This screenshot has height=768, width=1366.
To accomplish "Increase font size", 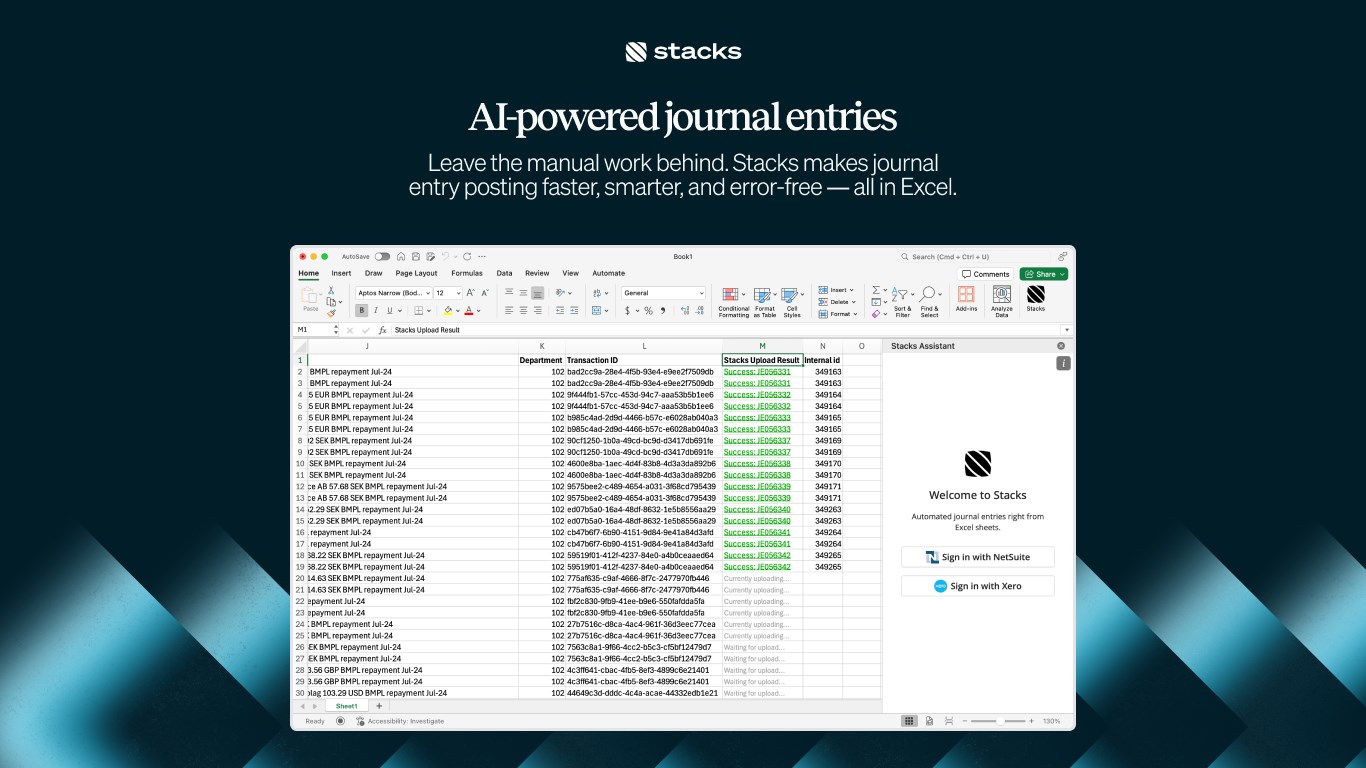I will [x=471, y=293].
